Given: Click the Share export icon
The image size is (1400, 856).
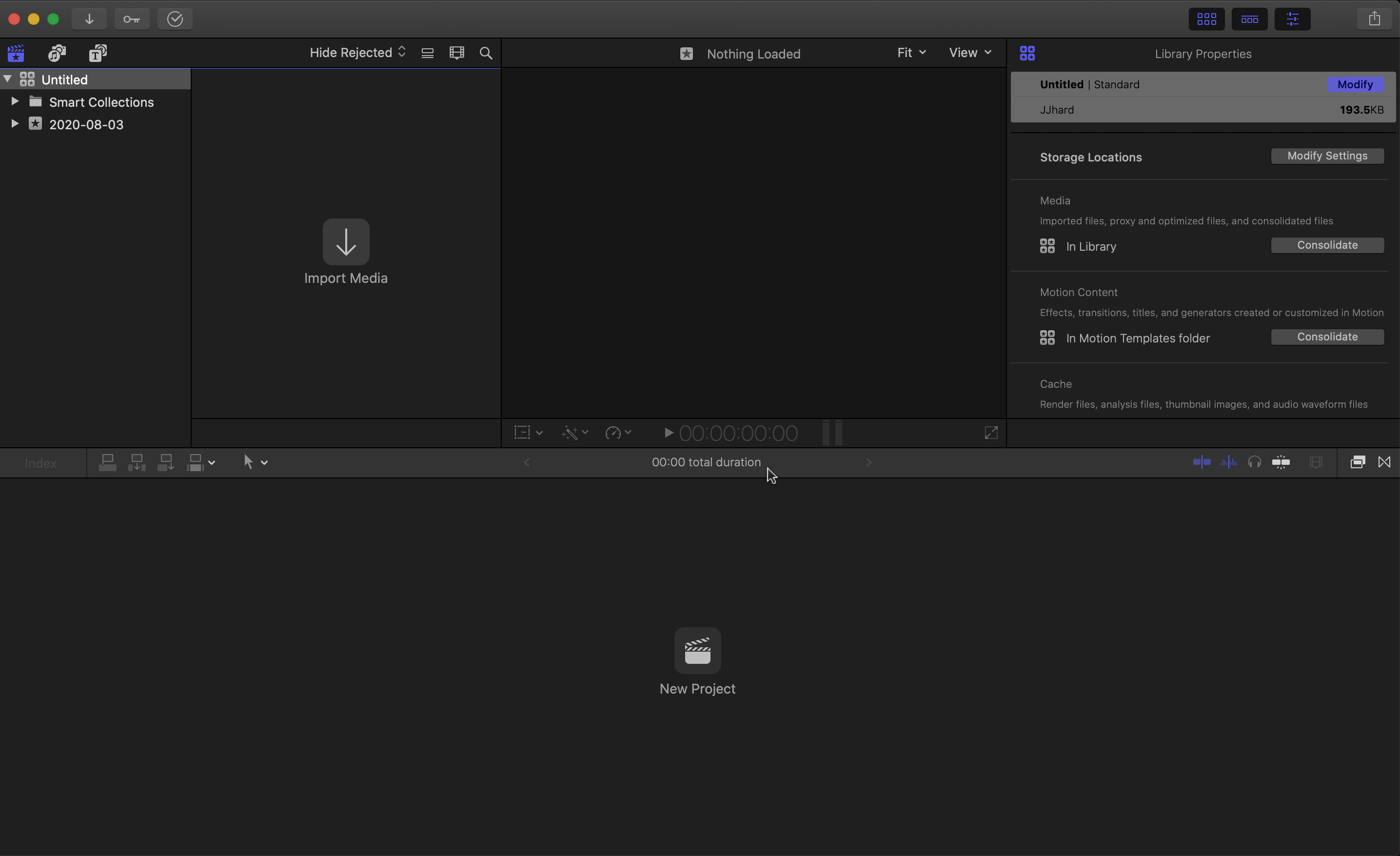Looking at the screenshot, I should coord(1374,19).
